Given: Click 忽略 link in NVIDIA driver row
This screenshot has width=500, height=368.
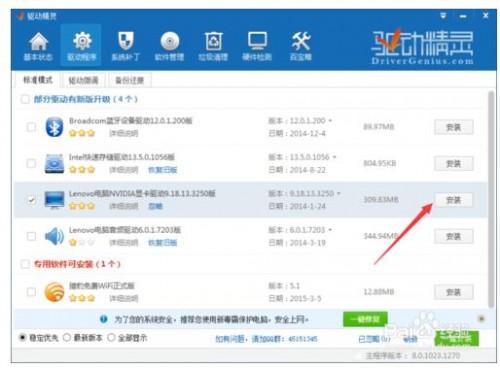Looking at the screenshot, I should tap(155, 206).
